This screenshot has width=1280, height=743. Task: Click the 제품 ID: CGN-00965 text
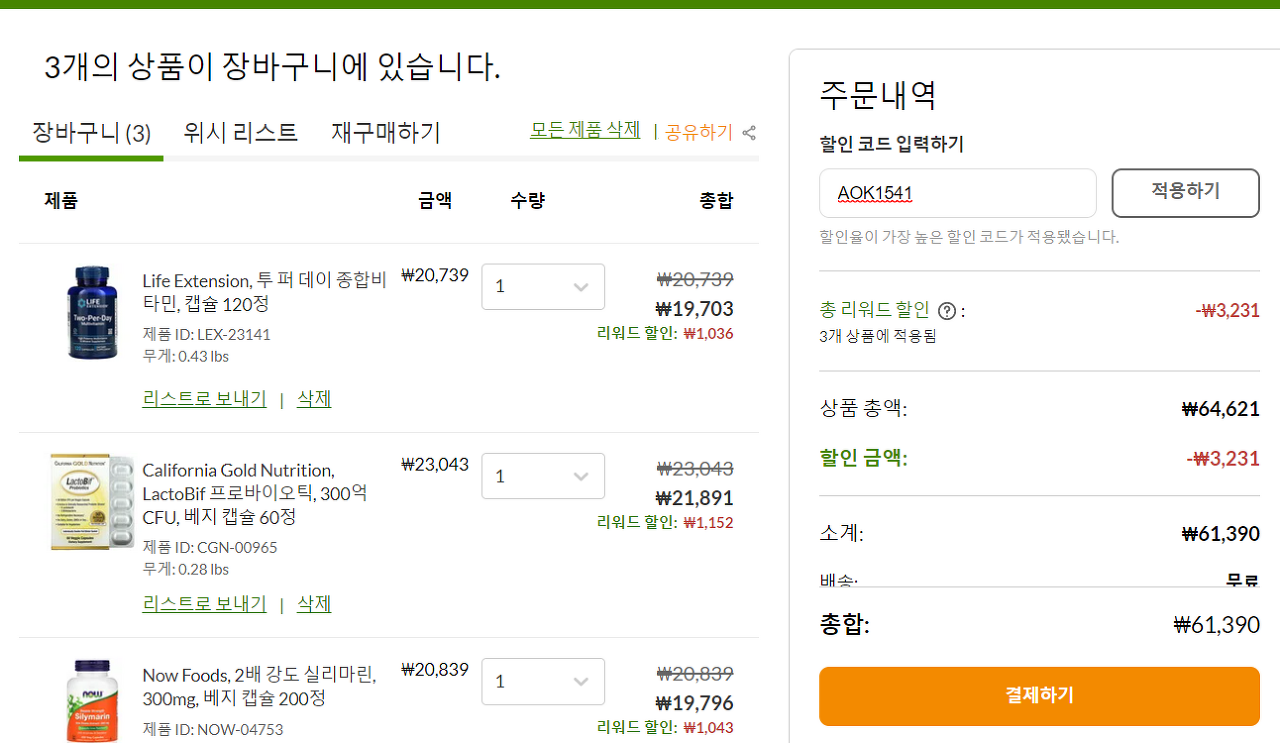tap(210, 547)
